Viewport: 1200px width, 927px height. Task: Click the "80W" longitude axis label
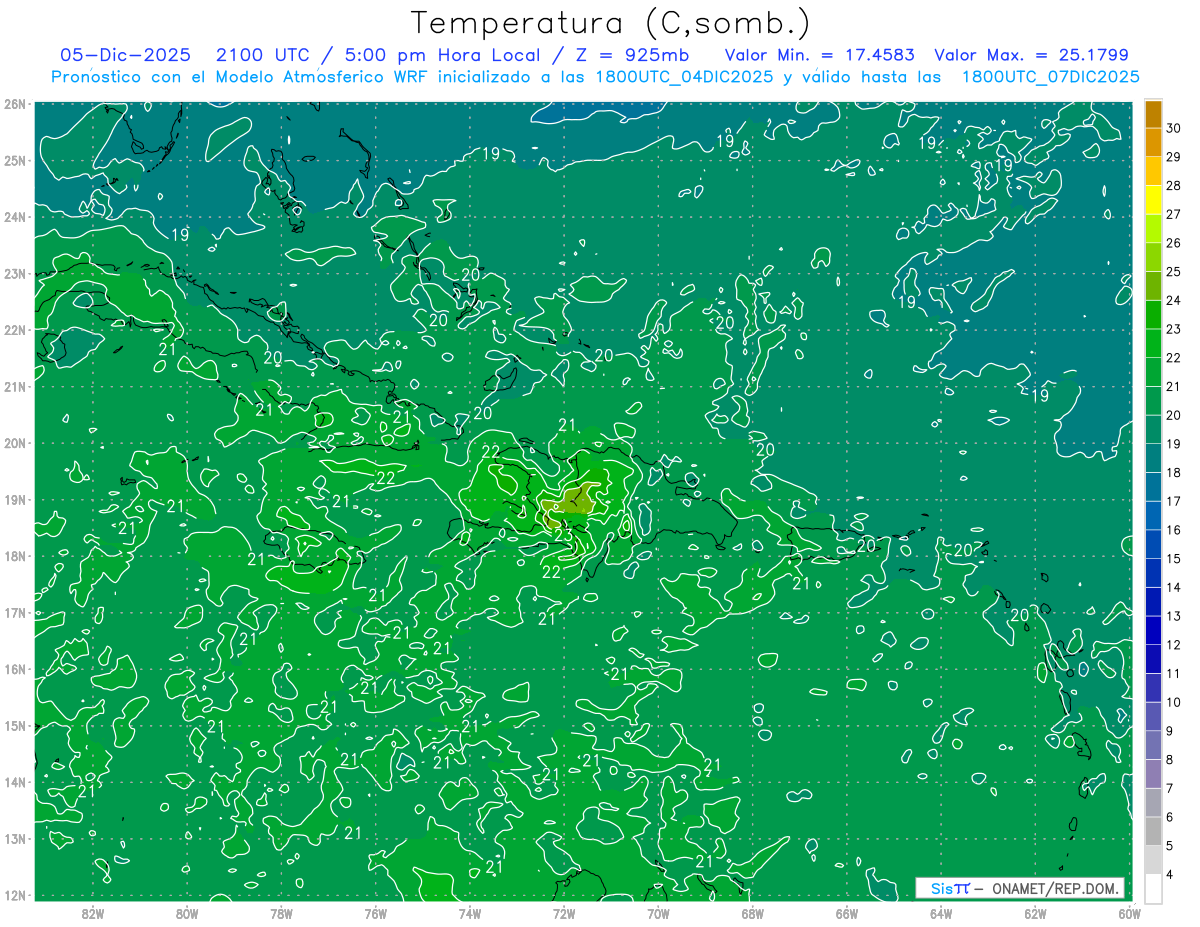[x=187, y=913]
